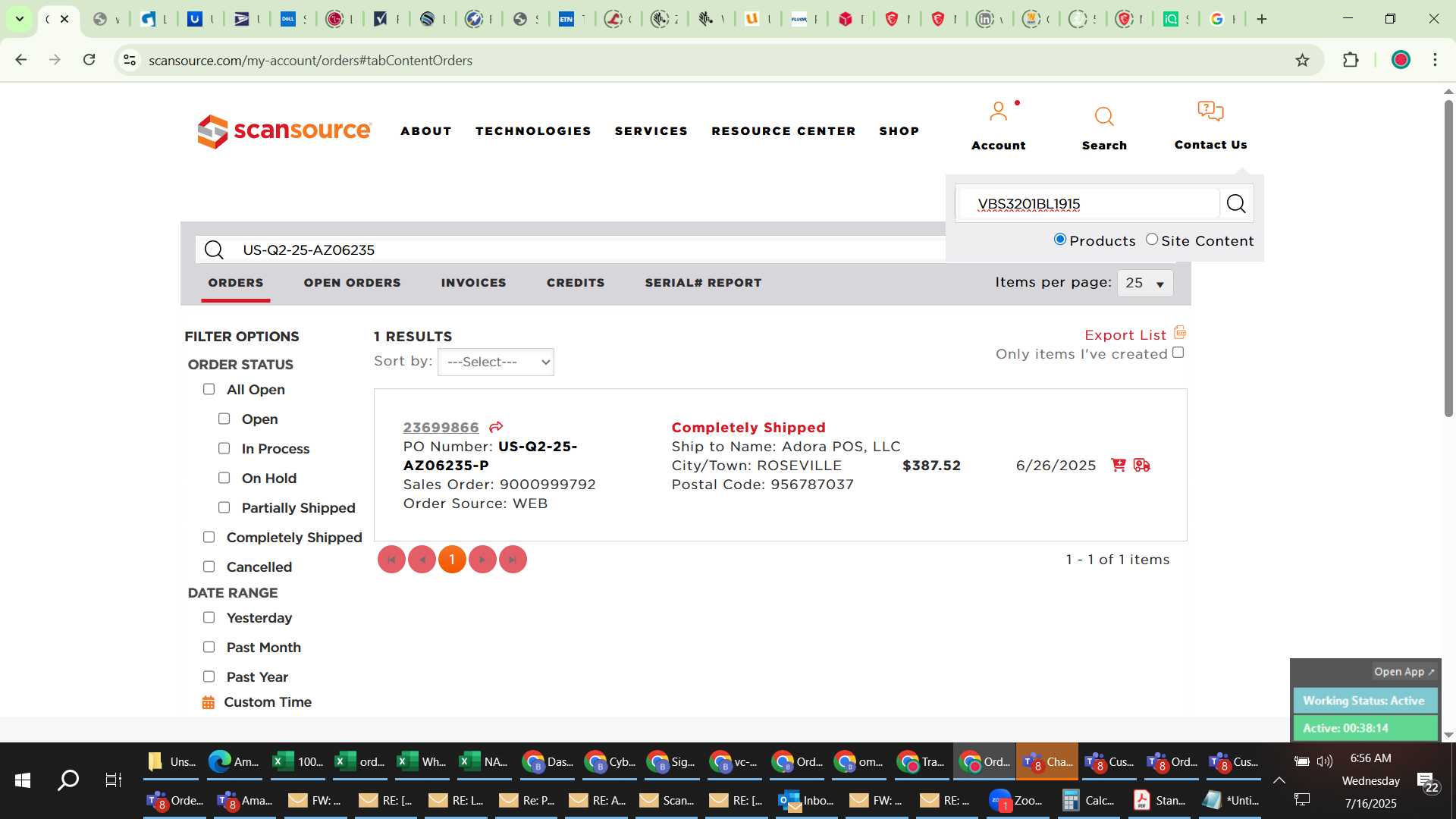The width and height of the screenshot is (1456, 819).
Task: Select the Orders tab
Action: click(x=236, y=283)
